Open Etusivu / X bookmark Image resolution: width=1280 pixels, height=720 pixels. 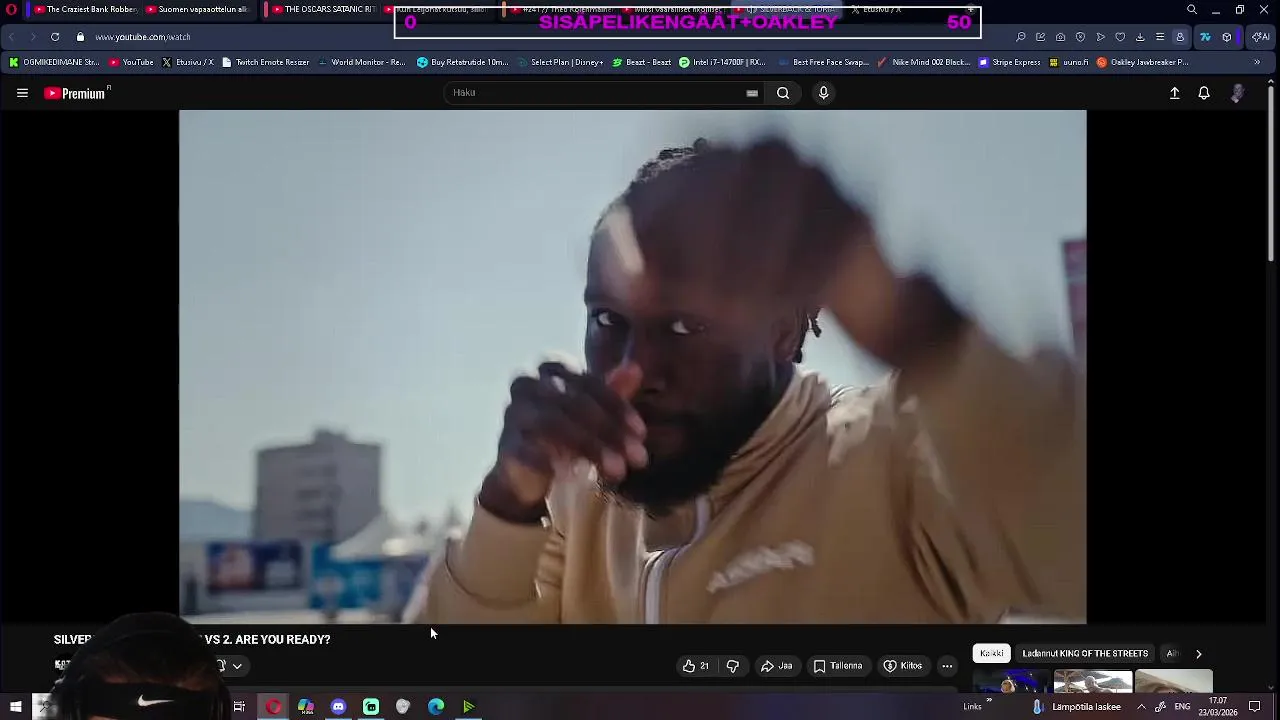[188, 62]
